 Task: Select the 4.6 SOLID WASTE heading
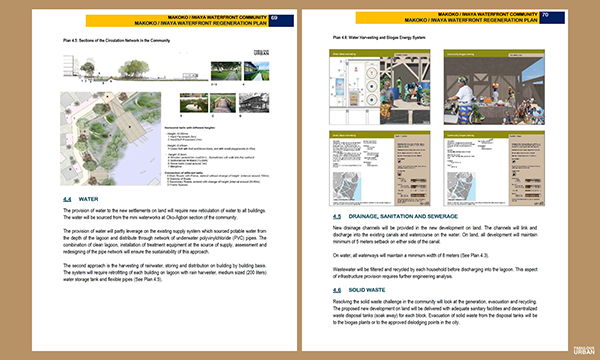point(359,290)
